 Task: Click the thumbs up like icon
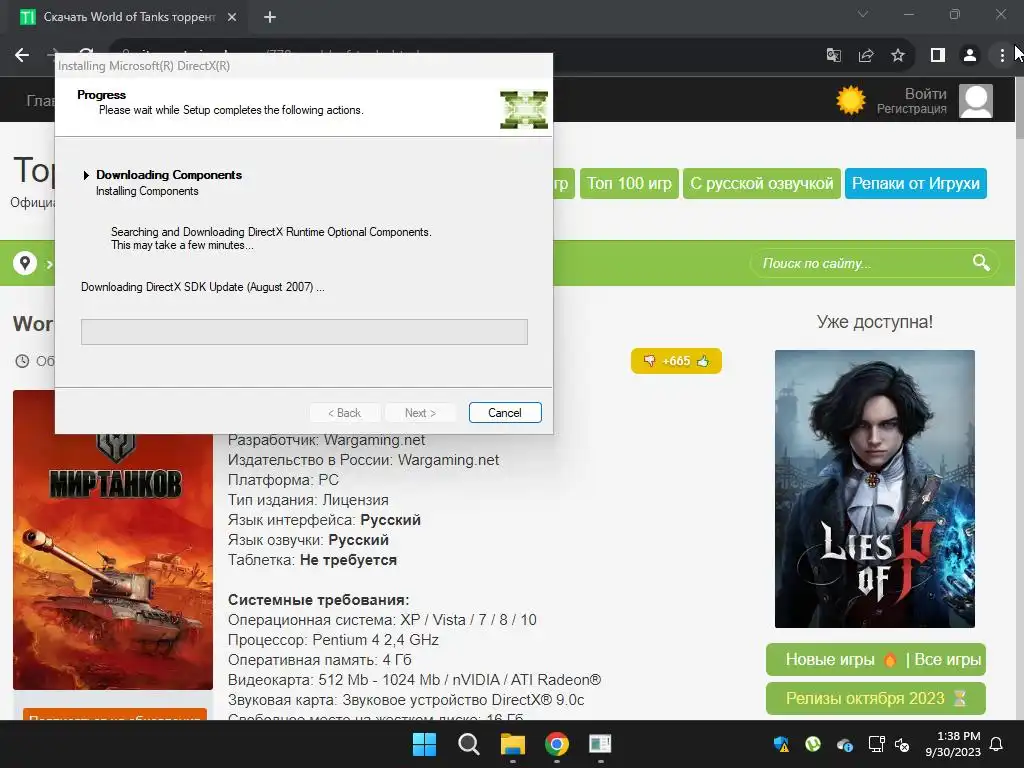[x=703, y=361]
